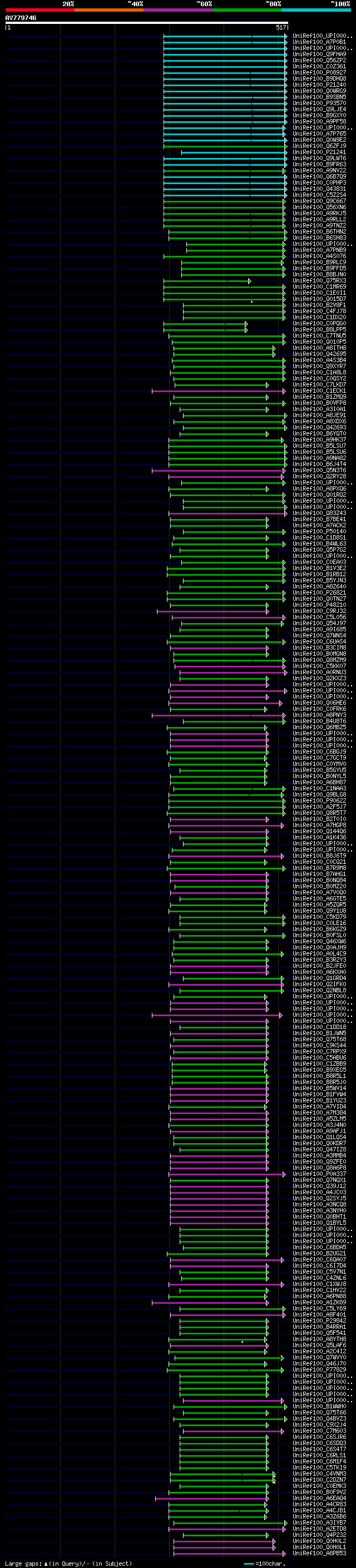The width and height of the screenshot is (356, 1568).
Task: Select label UniRef100_Q0H0L2
Action: (319, 1541)
